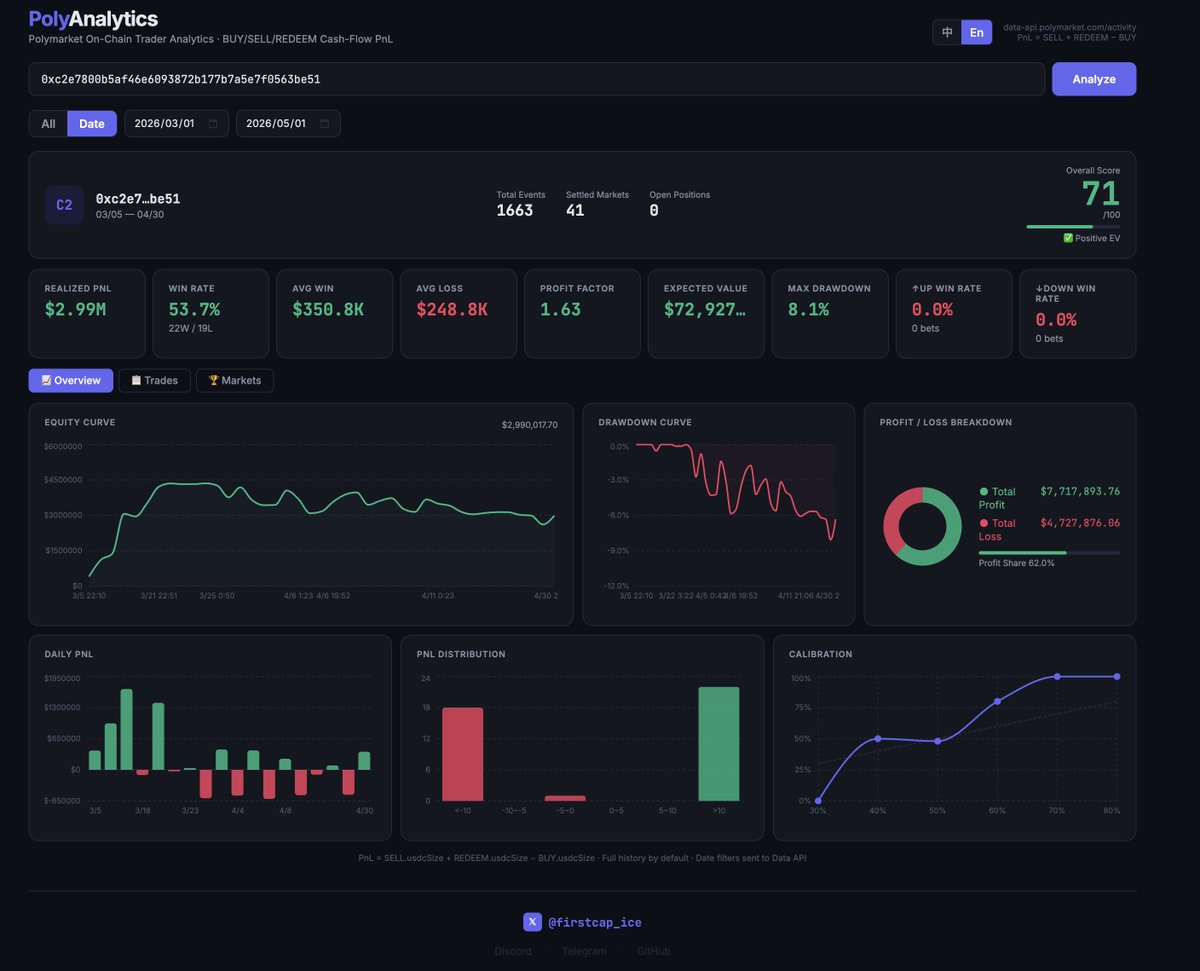The width and height of the screenshot is (1200, 971).
Task: Open the GitHub footer link
Action: pos(653,951)
